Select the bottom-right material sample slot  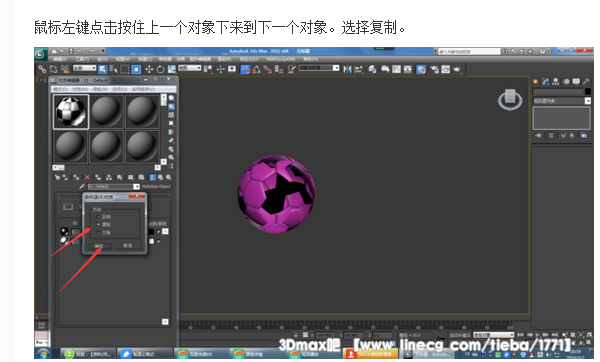pyautogui.click(x=142, y=147)
